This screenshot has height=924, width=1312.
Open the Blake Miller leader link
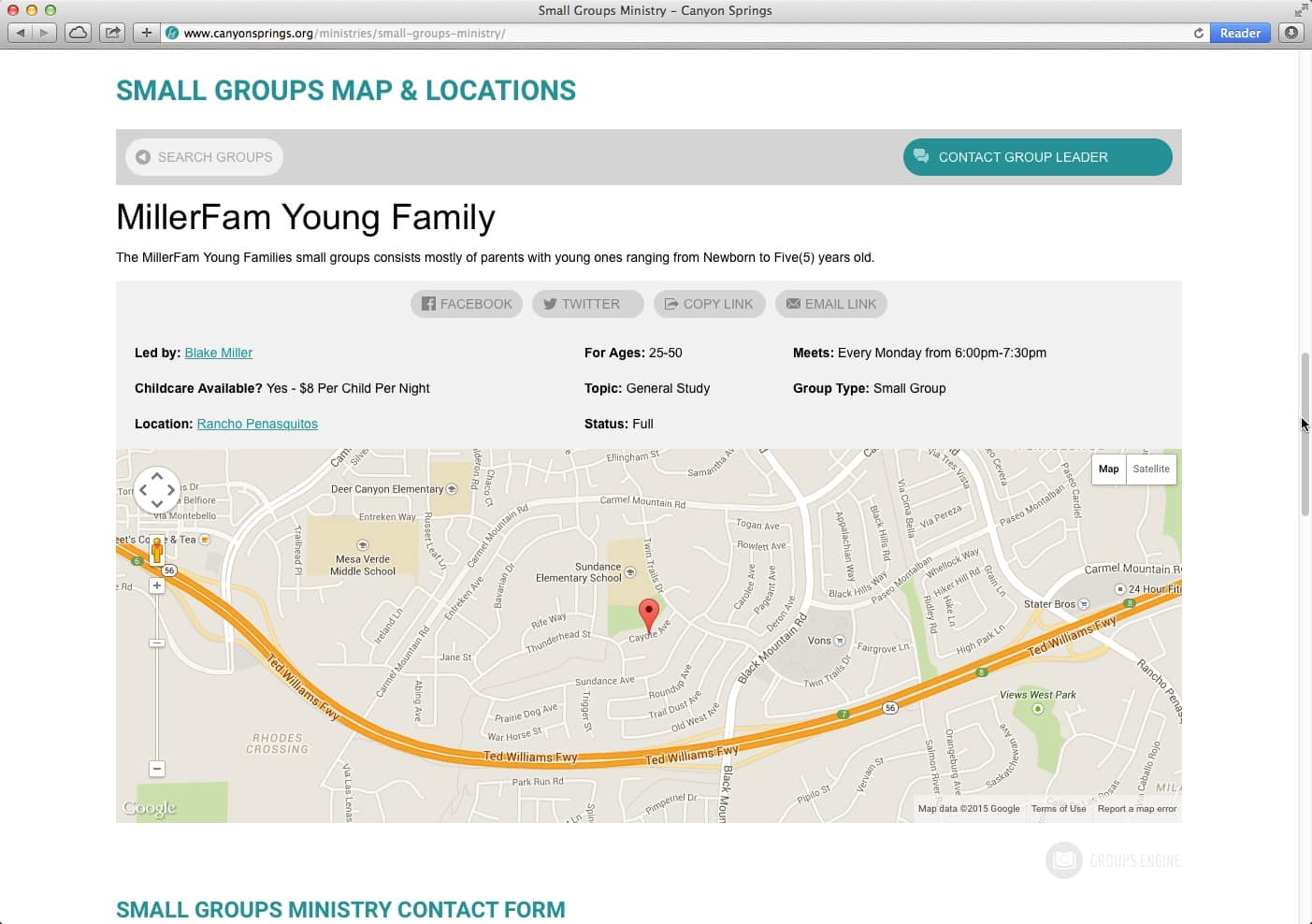click(x=219, y=353)
